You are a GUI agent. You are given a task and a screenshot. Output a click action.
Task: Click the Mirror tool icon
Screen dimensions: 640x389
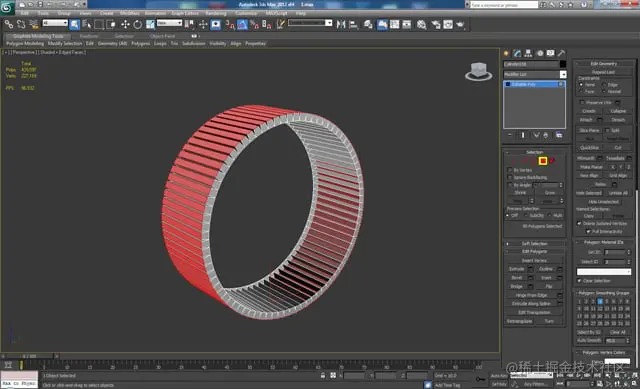[x=341, y=24]
